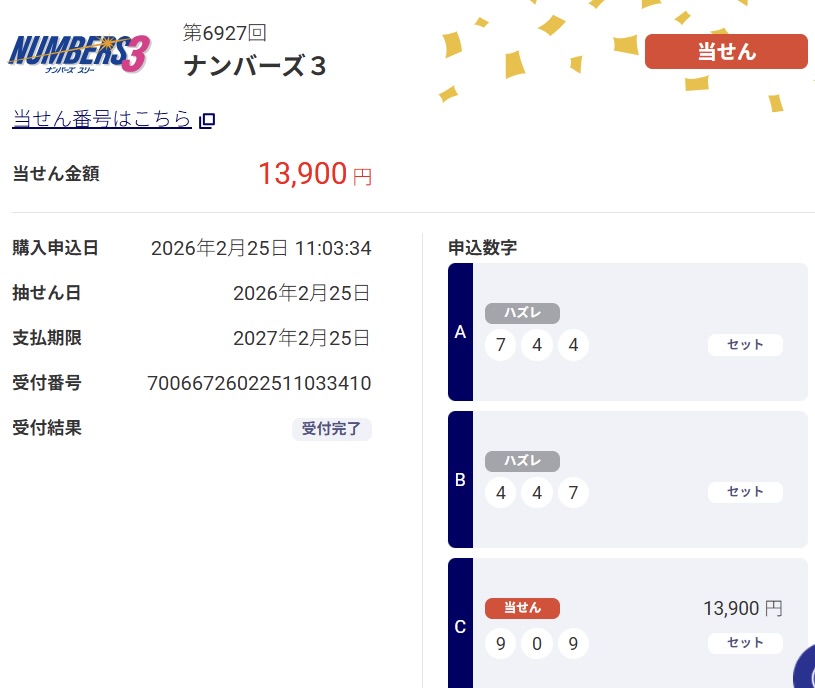Click the 受付番号 number 7006672602251103341​0
The height and width of the screenshot is (688, 815).
259,383
